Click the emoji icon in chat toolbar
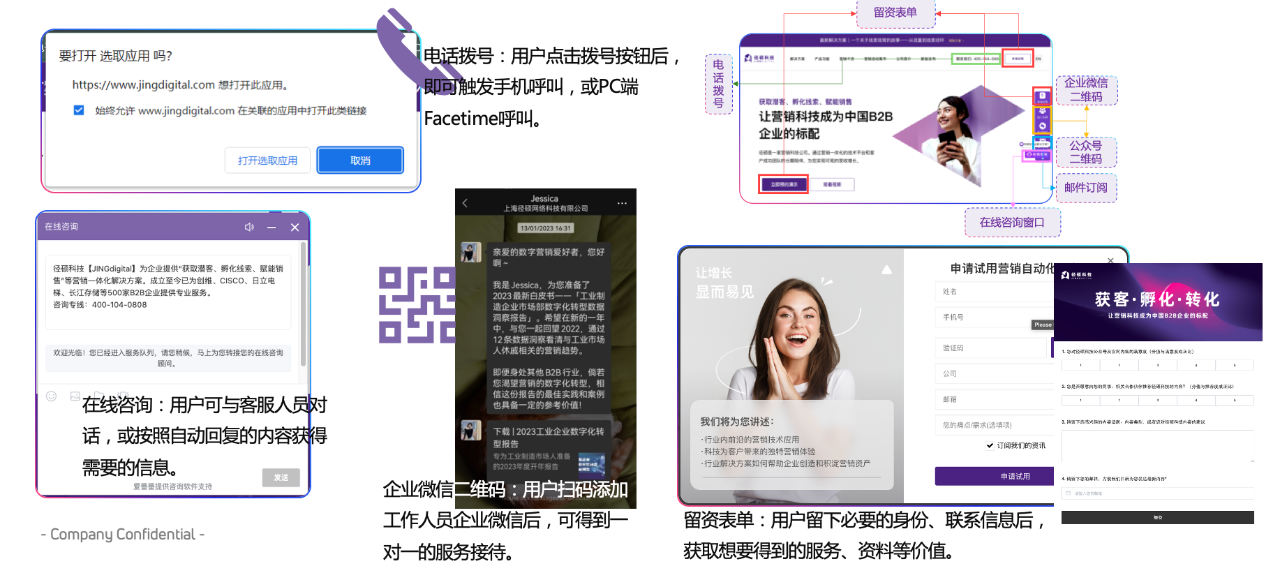The height and width of the screenshot is (569, 1280). (51, 396)
